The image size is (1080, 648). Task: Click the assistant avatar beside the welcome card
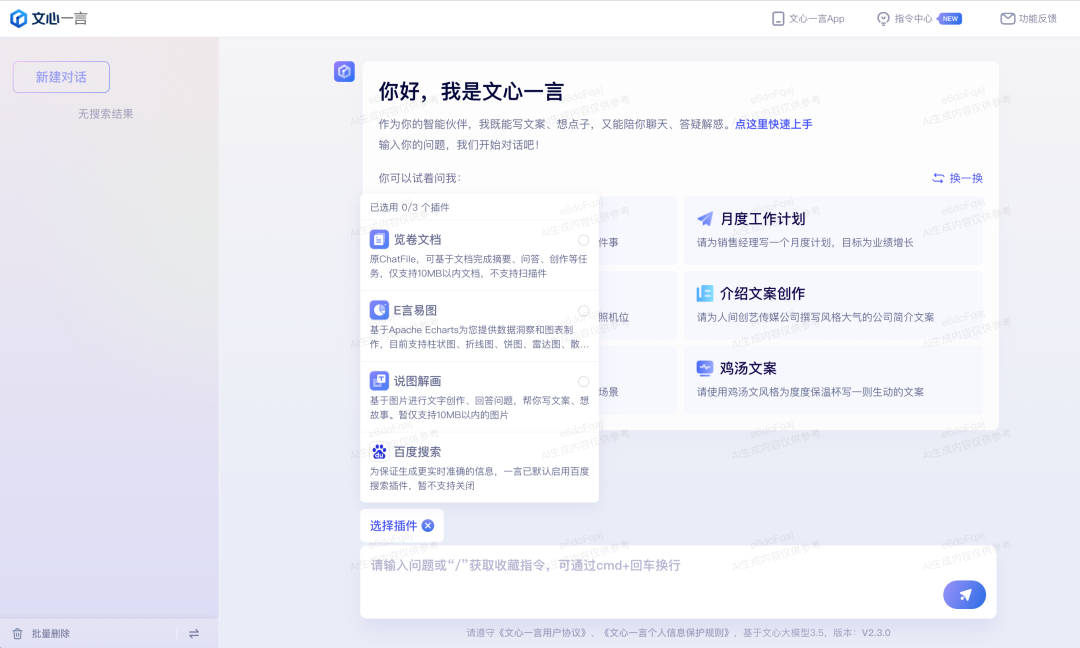(344, 71)
